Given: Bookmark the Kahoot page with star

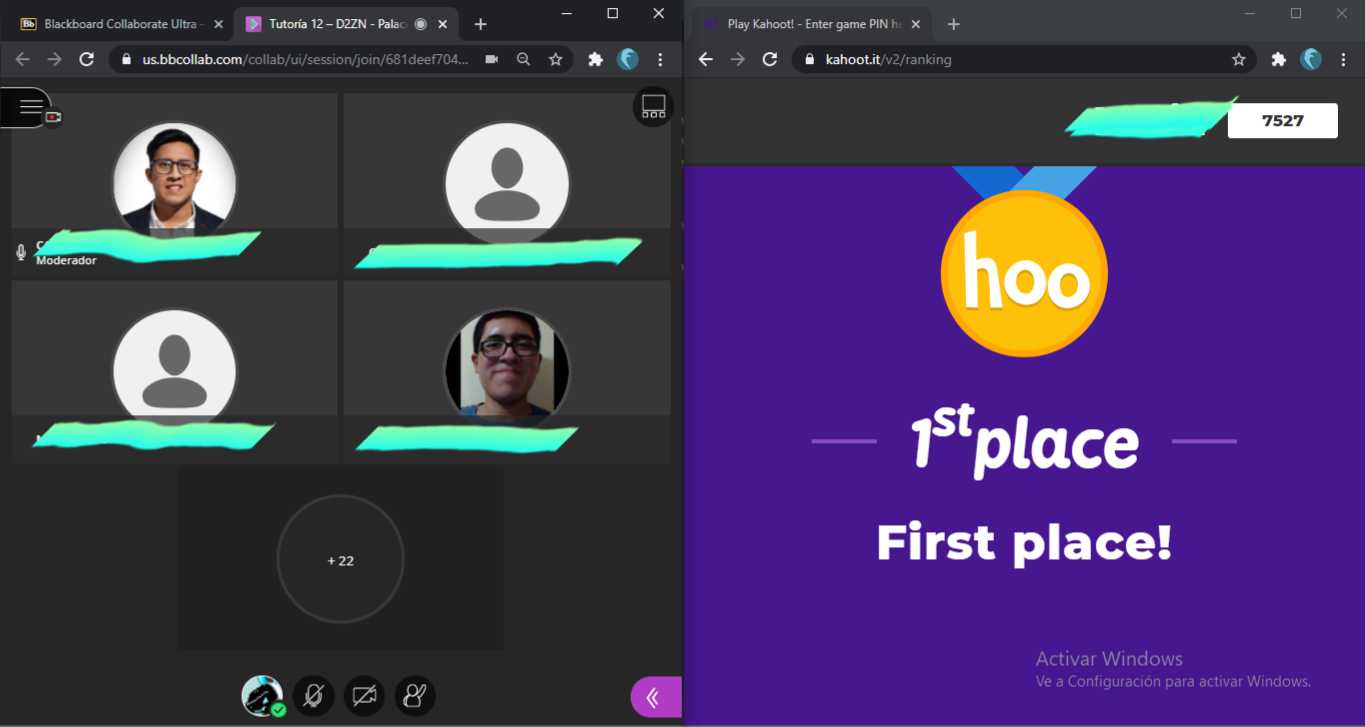Looking at the screenshot, I should tap(1238, 59).
